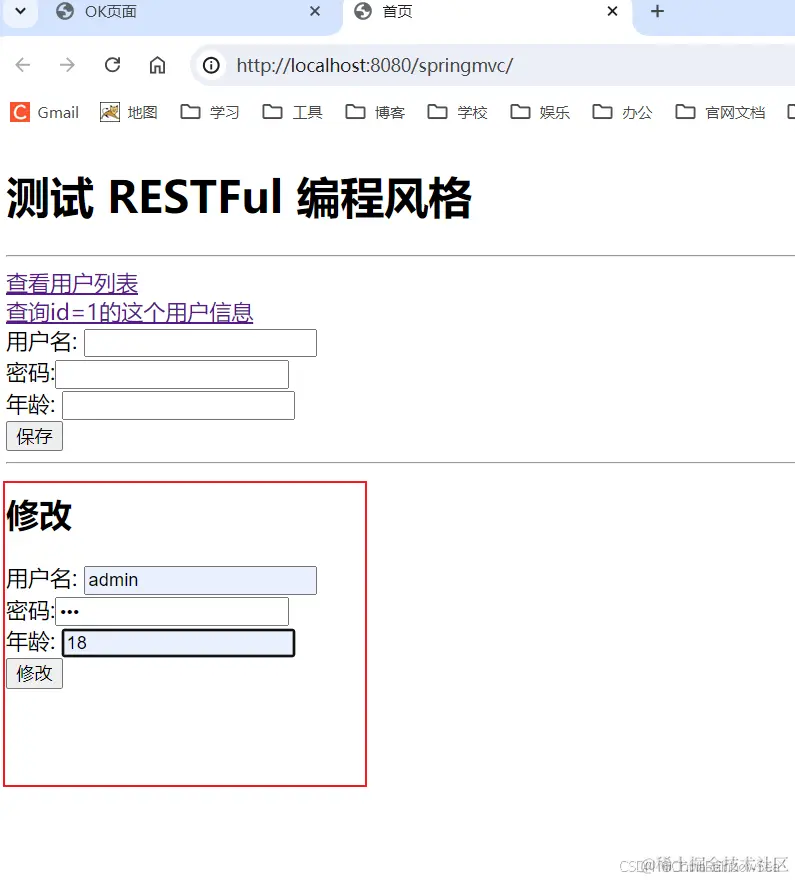Edit the masked 密码 field in 修改 form
This screenshot has height=880, width=795.
(172, 612)
